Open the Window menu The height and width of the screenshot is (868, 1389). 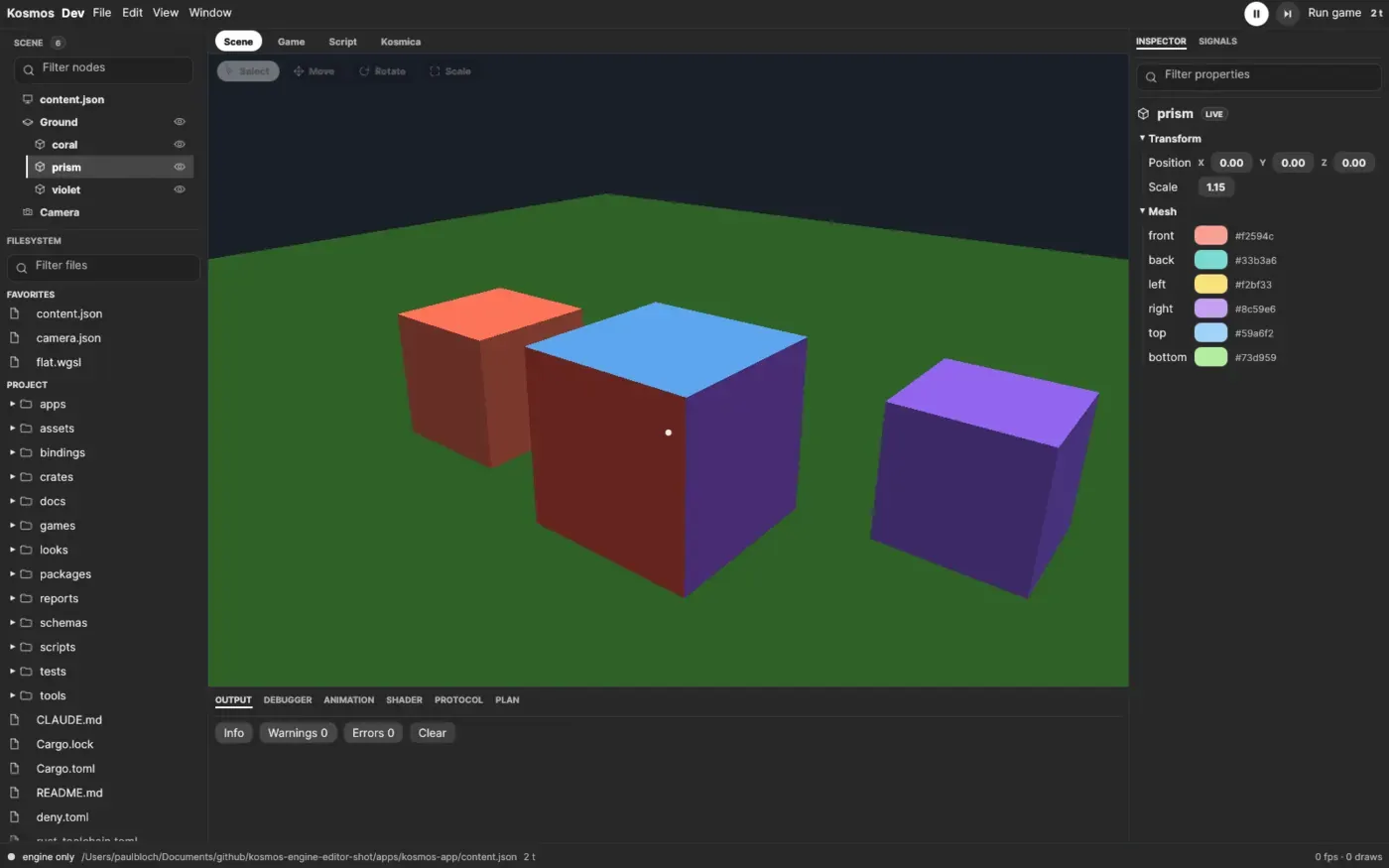210,13
